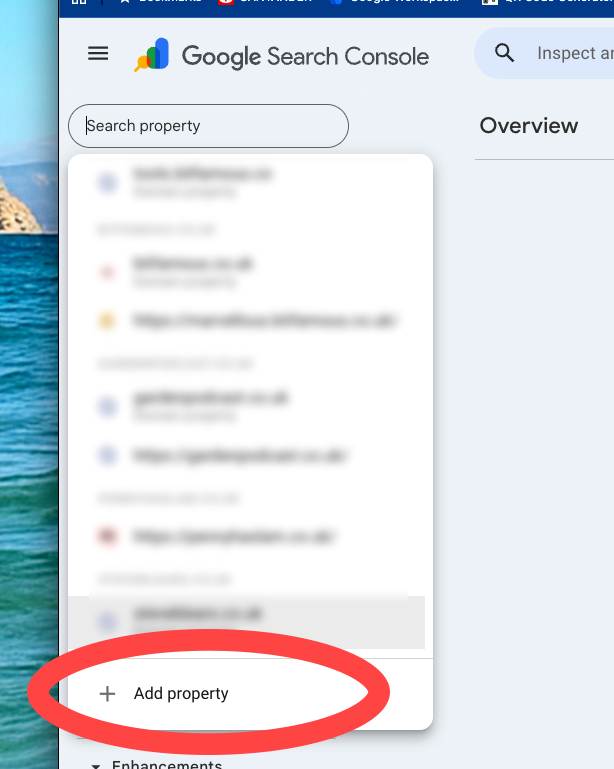This screenshot has width=614, height=769.
Task: Select the grey highlighted property above Add property
Action: [x=246, y=622]
